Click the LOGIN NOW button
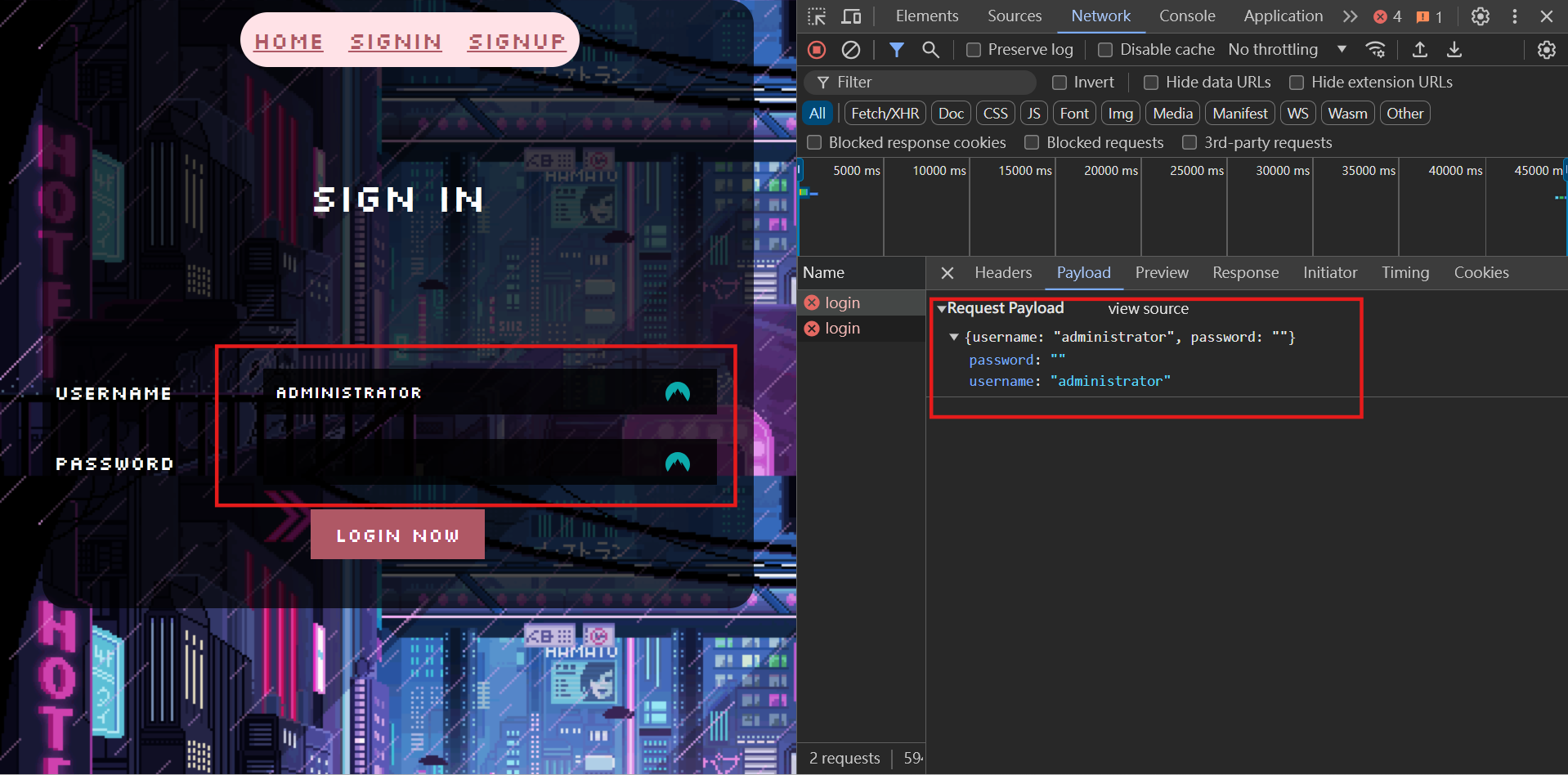 [x=397, y=535]
